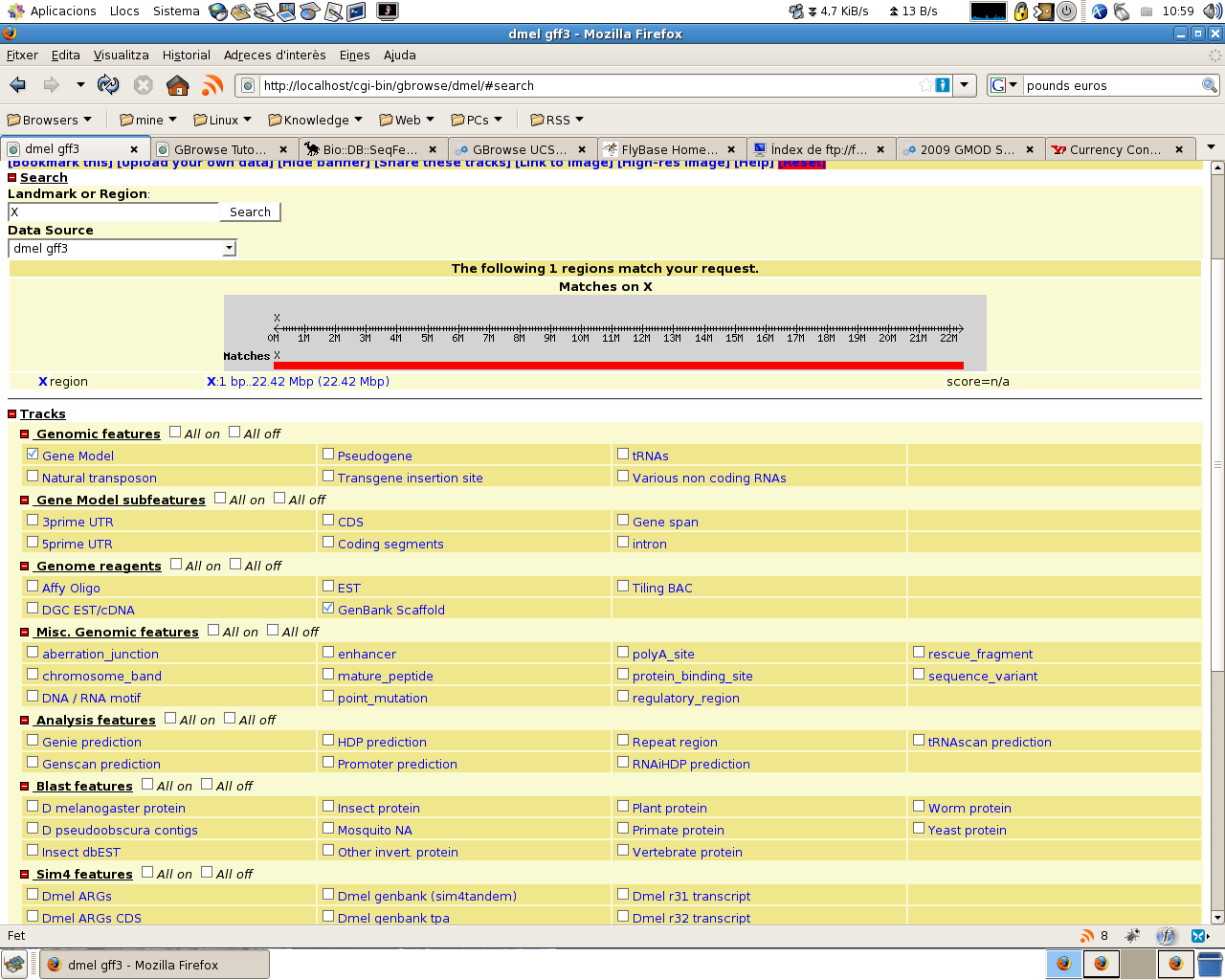Open the tRNAscan prediction link
The height and width of the screenshot is (980, 1225).
coord(990,743)
